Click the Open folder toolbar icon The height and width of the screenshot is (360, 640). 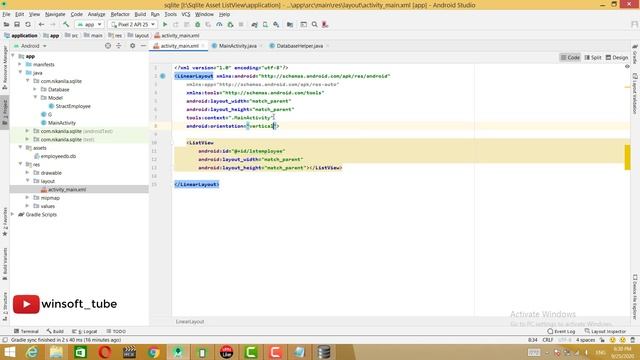(x=6, y=24)
